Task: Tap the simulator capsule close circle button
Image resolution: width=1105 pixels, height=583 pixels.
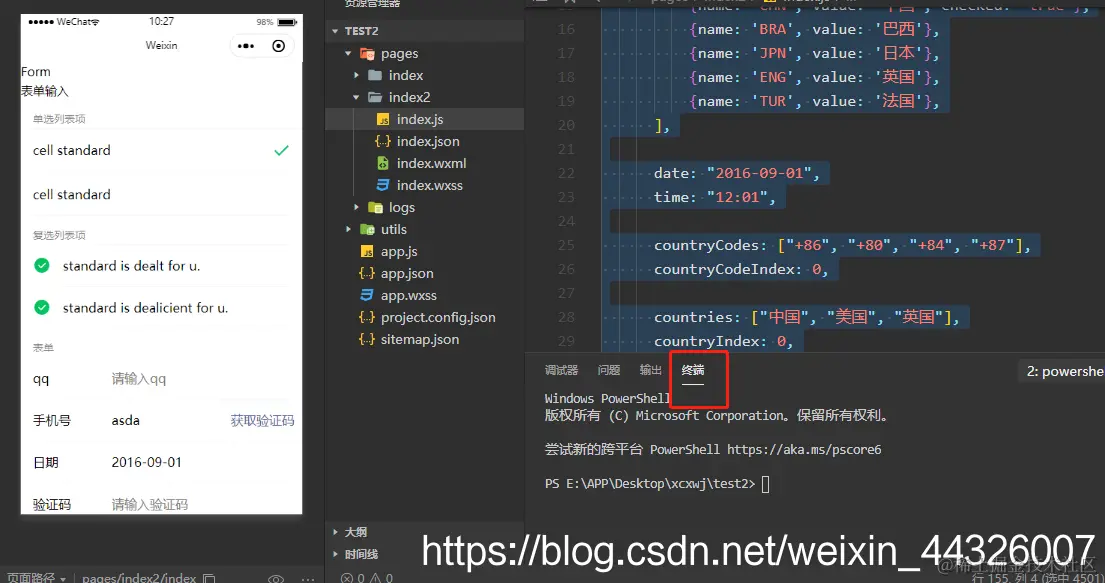Action: click(x=278, y=46)
